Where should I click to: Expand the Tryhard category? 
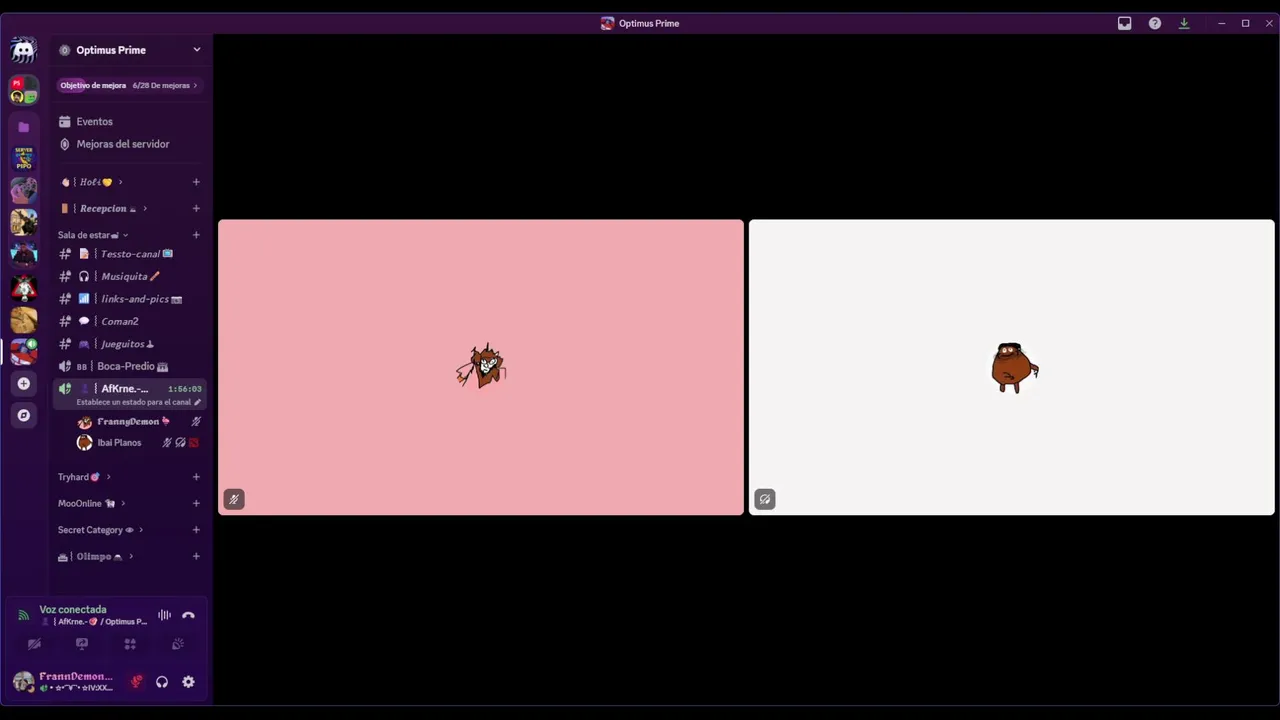click(x=84, y=477)
